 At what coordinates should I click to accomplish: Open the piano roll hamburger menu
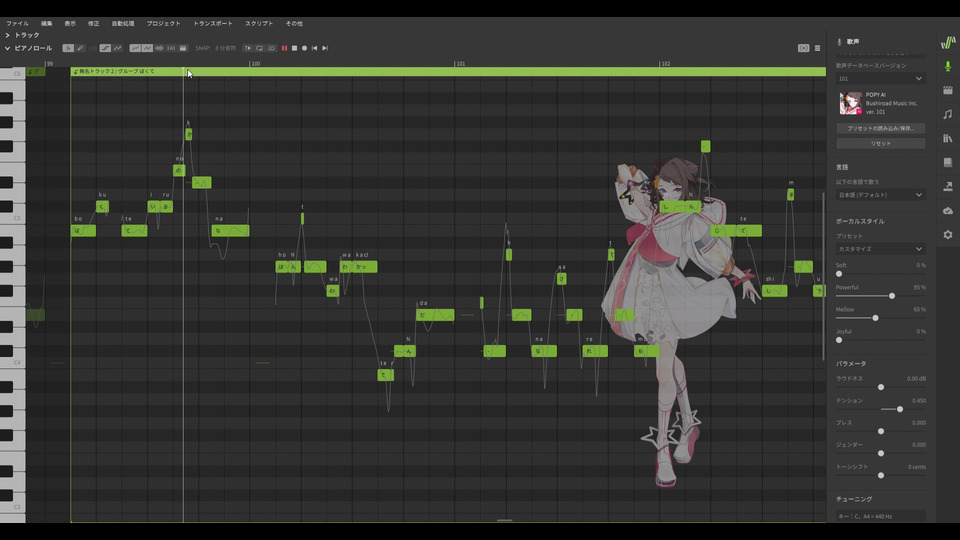(x=817, y=48)
